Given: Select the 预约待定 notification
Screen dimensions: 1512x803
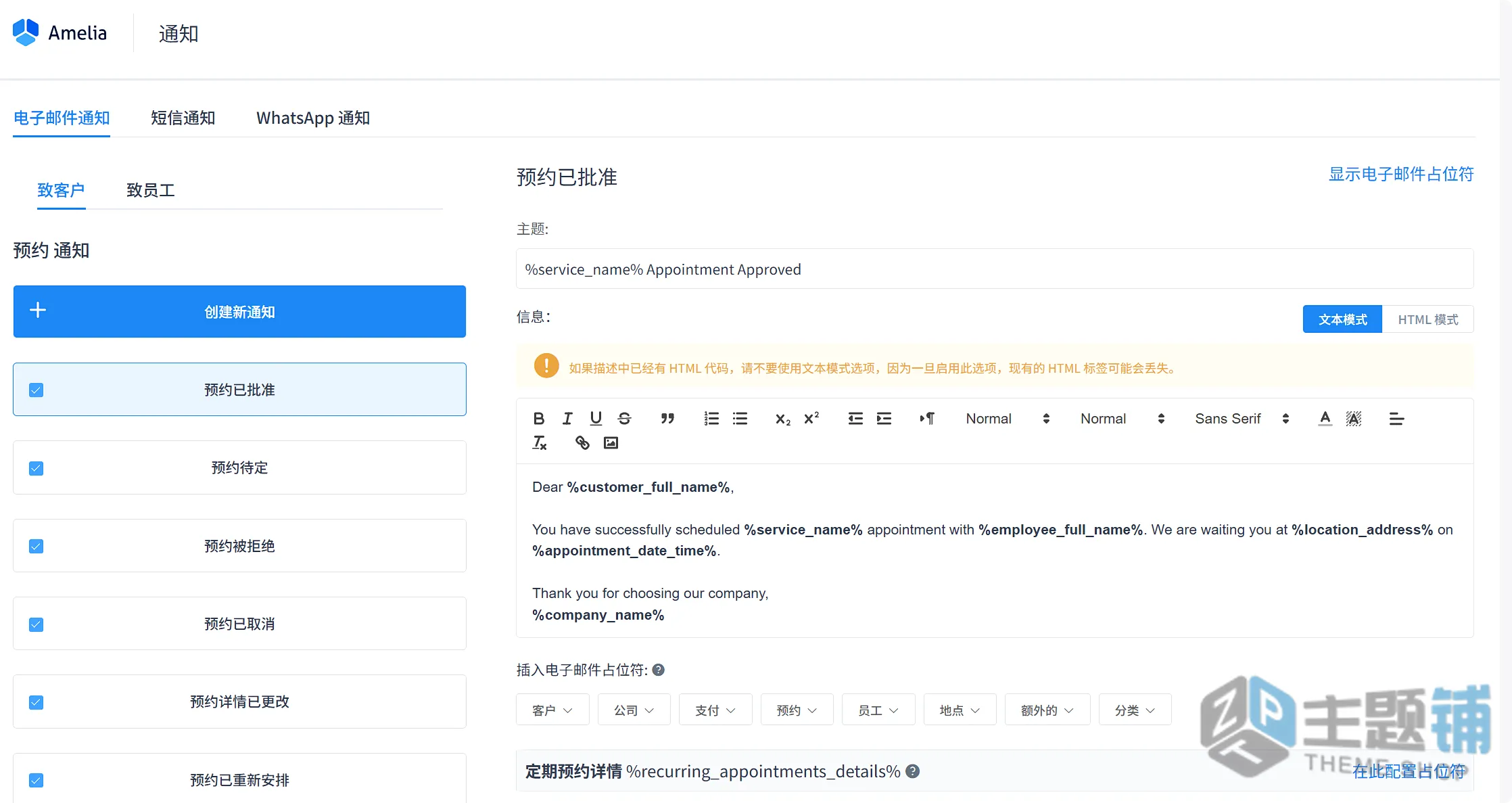Looking at the screenshot, I should point(239,467).
